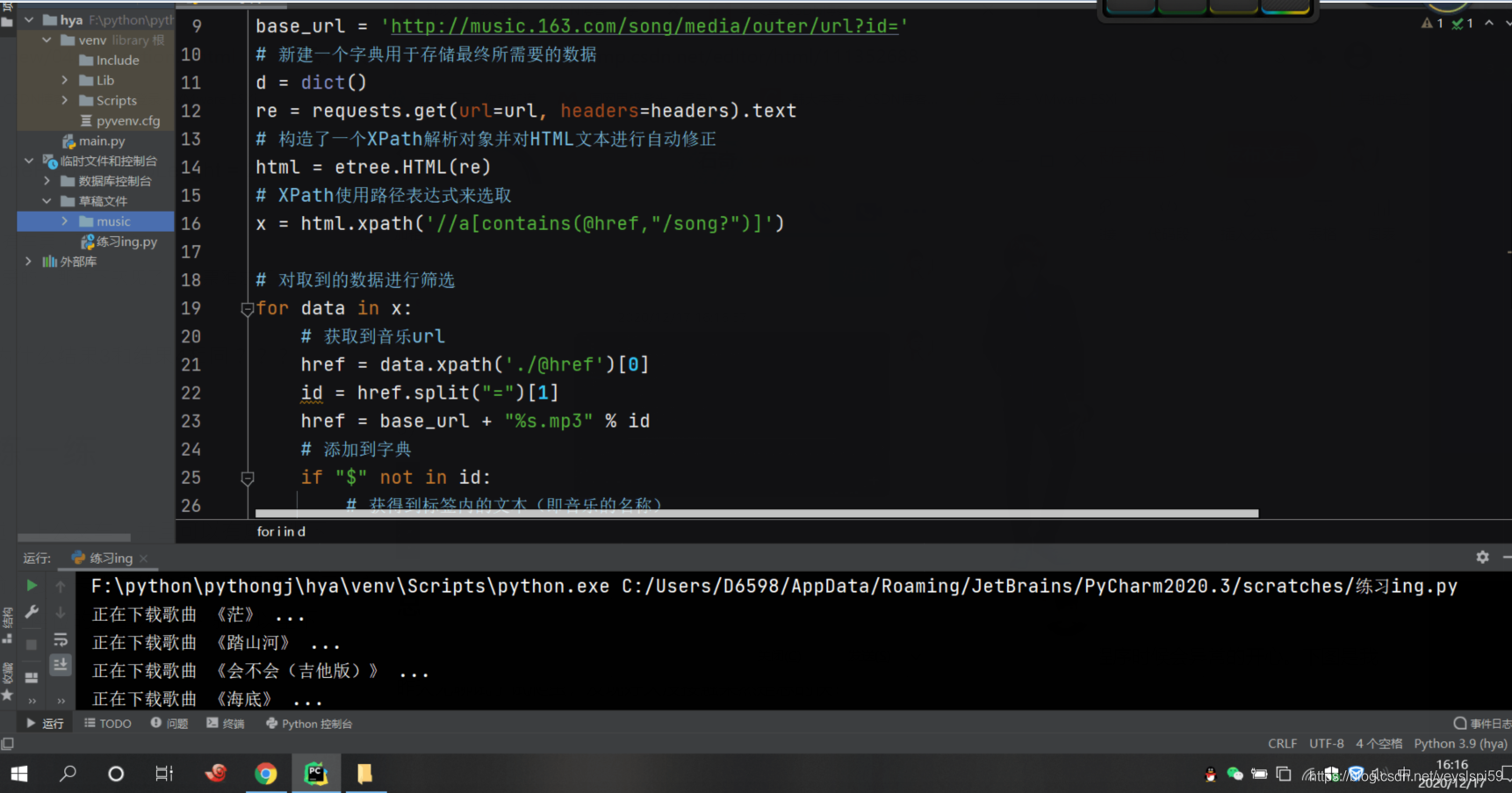
Task: Open the Python 控制台 tab
Action: (309, 724)
